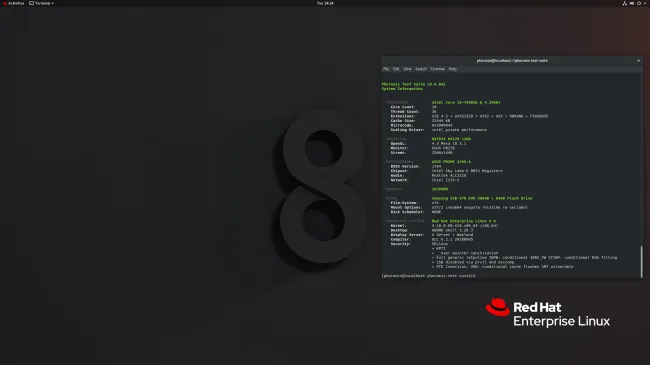Open the Search menu in Terminal
Image resolution: width=650 pixels, height=365 pixels.
point(421,69)
